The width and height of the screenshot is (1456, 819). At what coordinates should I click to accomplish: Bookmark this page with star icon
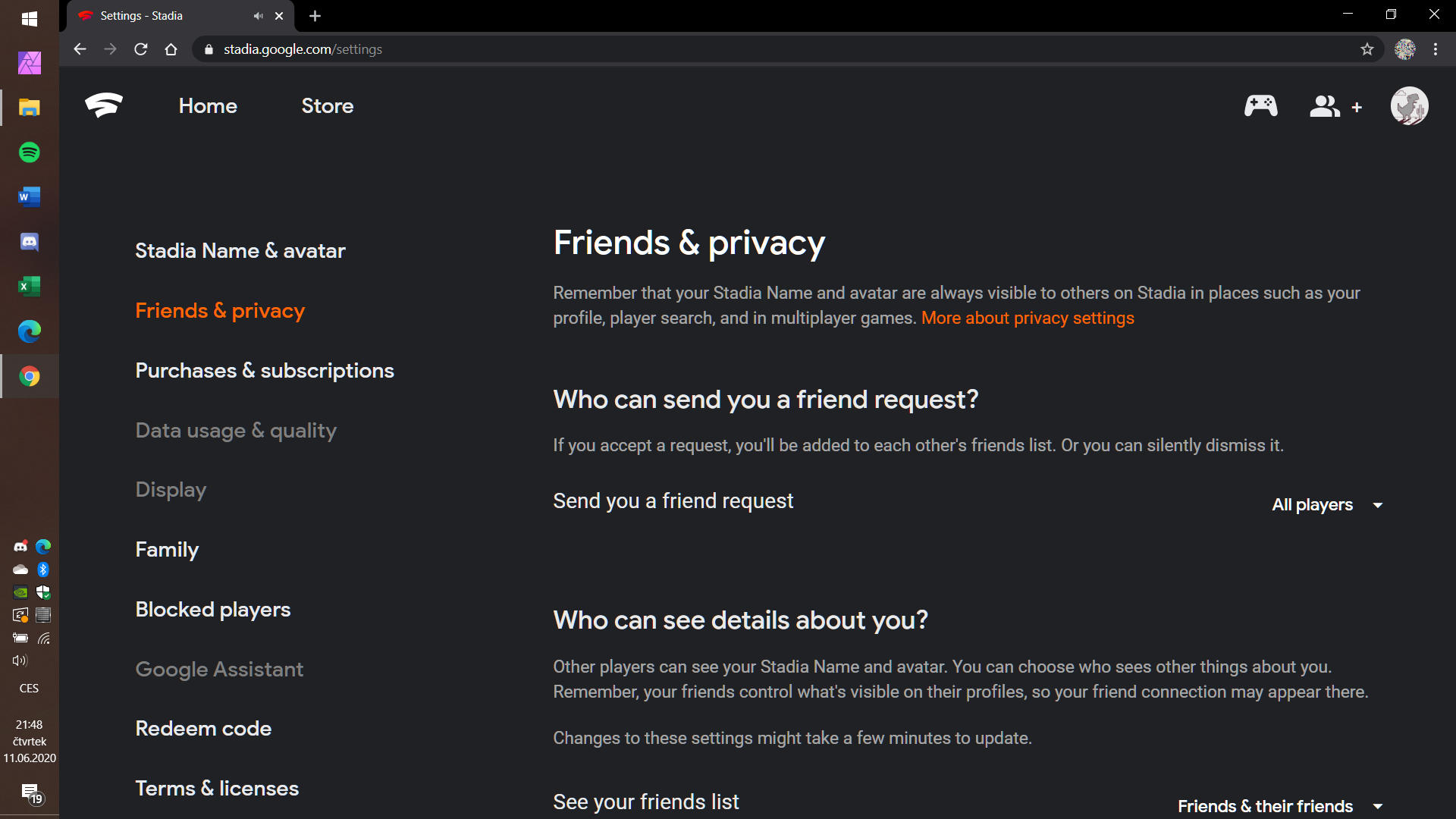point(1367,49)
